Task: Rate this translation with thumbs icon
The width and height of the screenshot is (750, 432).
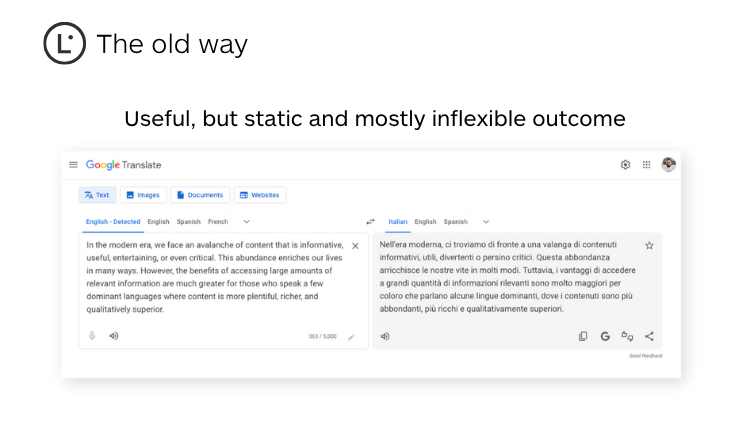Action: click(627, 336)
